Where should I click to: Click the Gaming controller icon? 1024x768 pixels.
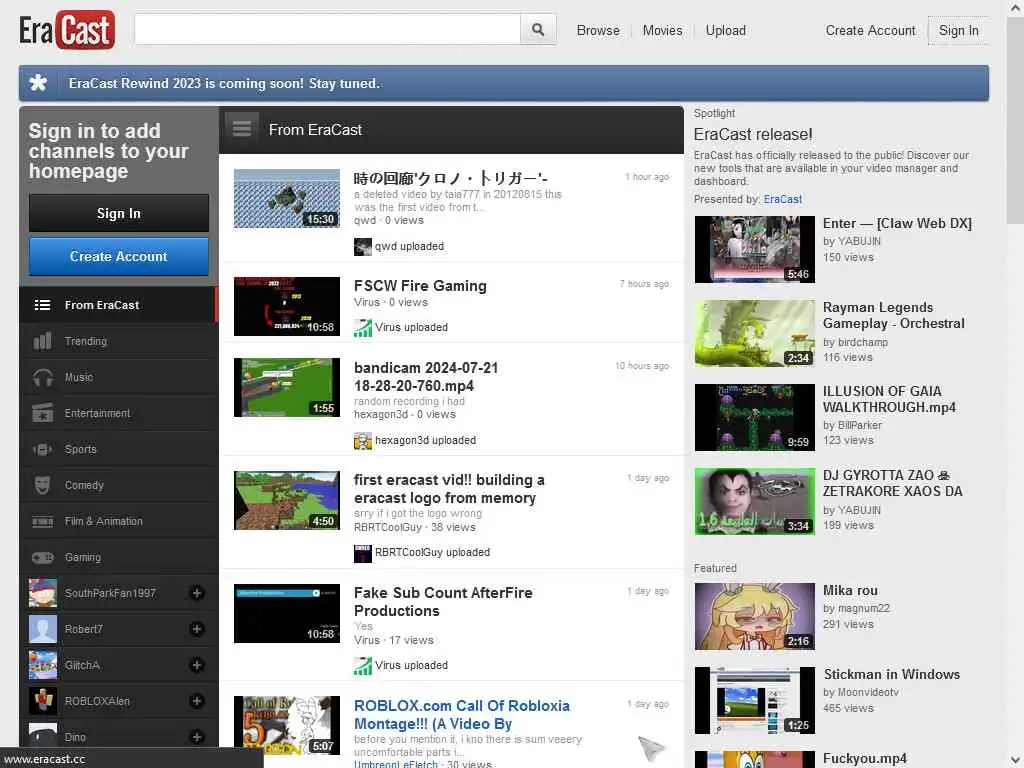point(43,557)
